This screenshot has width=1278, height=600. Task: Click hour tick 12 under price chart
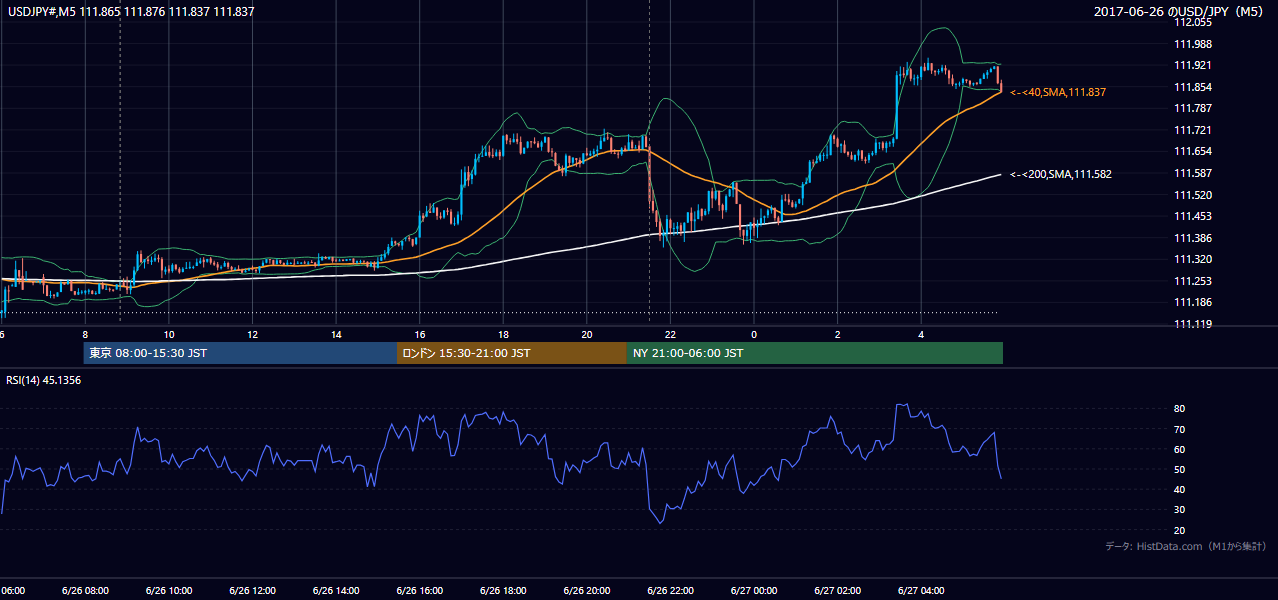tap(252, 334)
